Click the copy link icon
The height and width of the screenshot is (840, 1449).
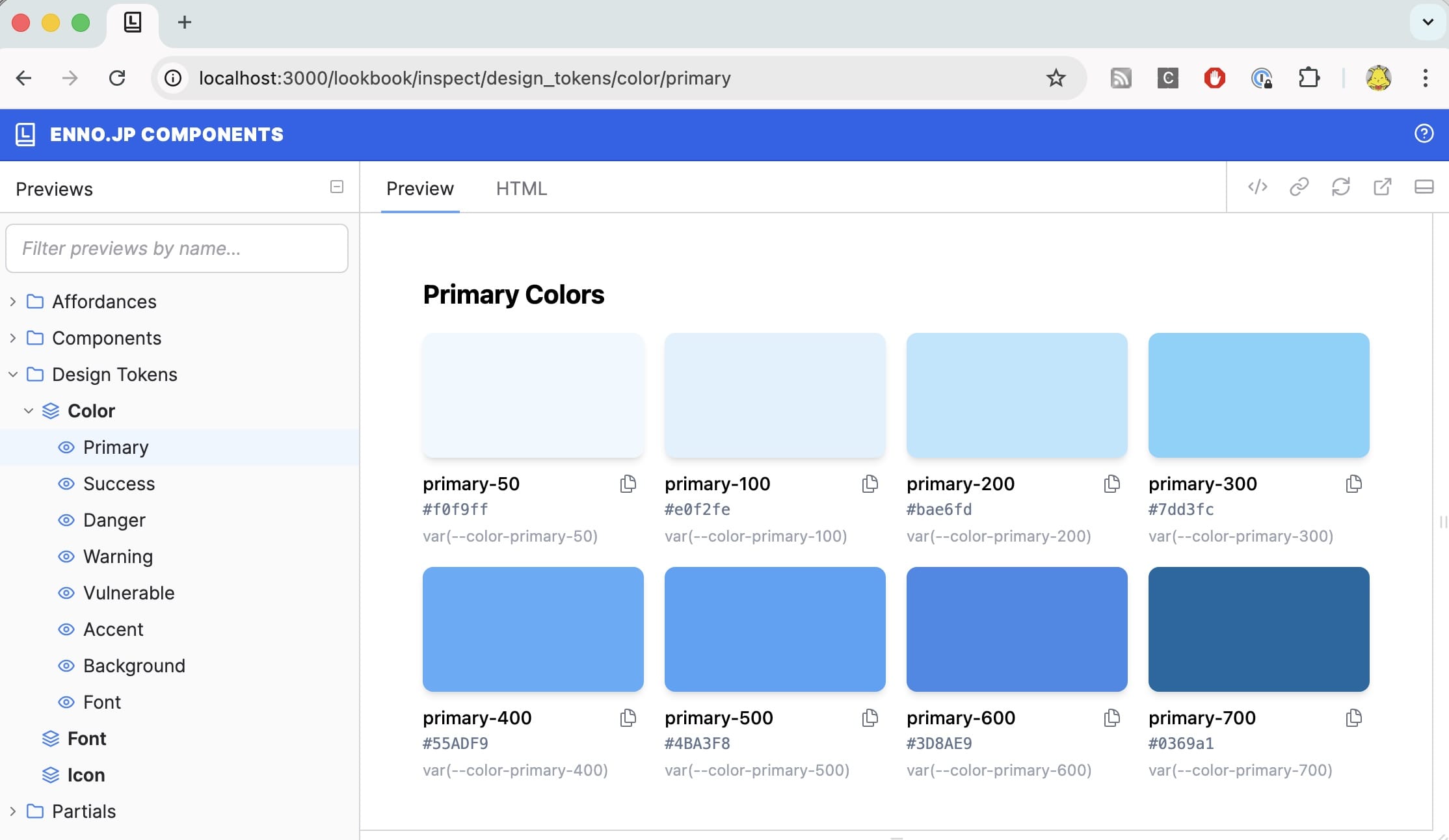point(1299,187)
